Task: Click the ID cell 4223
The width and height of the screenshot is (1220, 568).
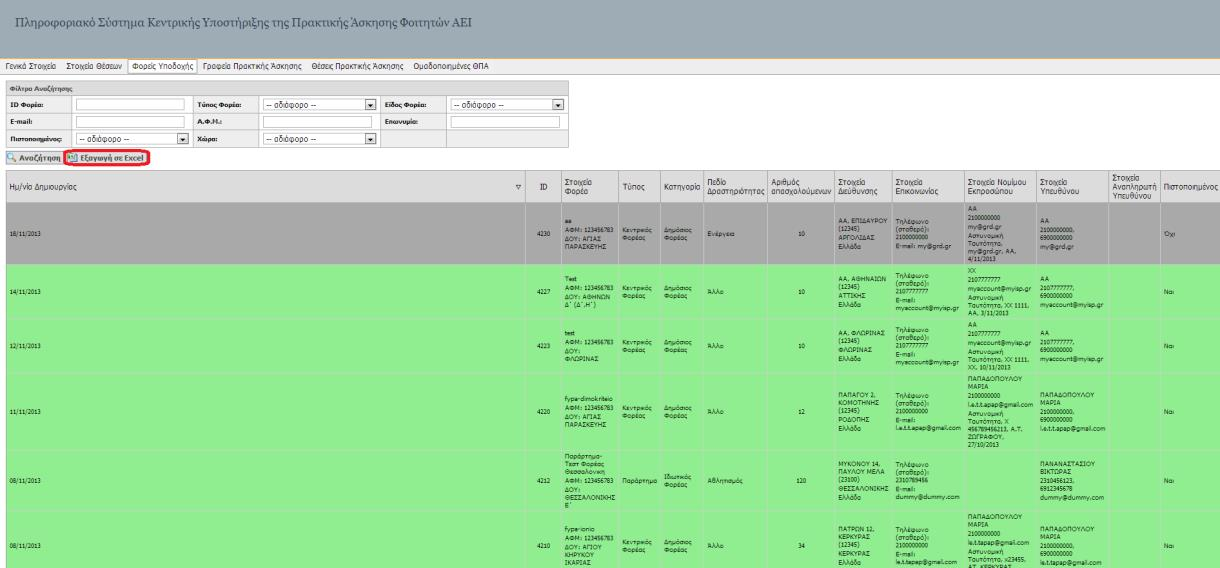Action: click(x=544, y=347)
